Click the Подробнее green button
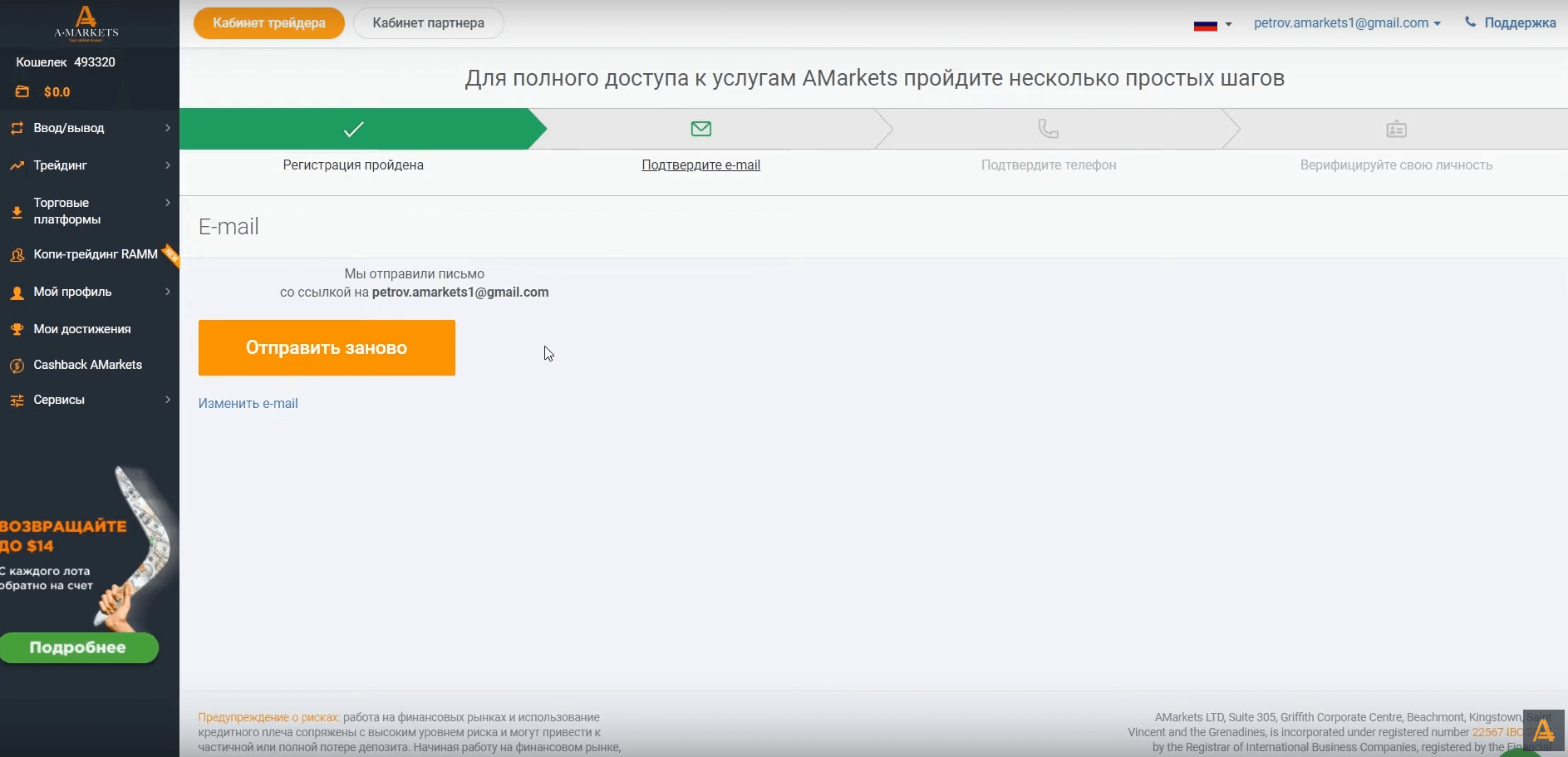The width and height of the screenshot is (1568, 757). point(78,647)
